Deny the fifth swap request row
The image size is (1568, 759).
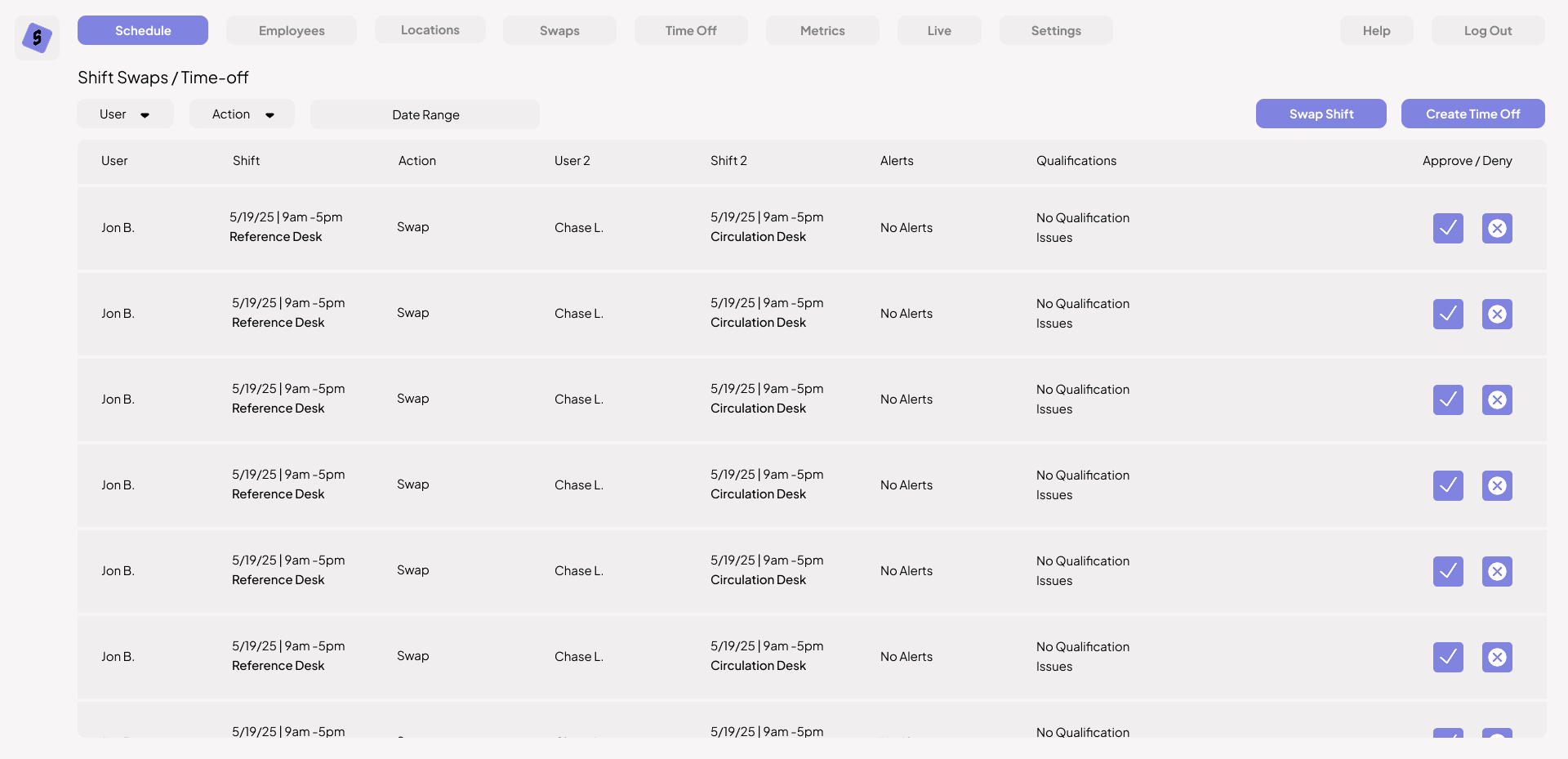(1496, 571)
